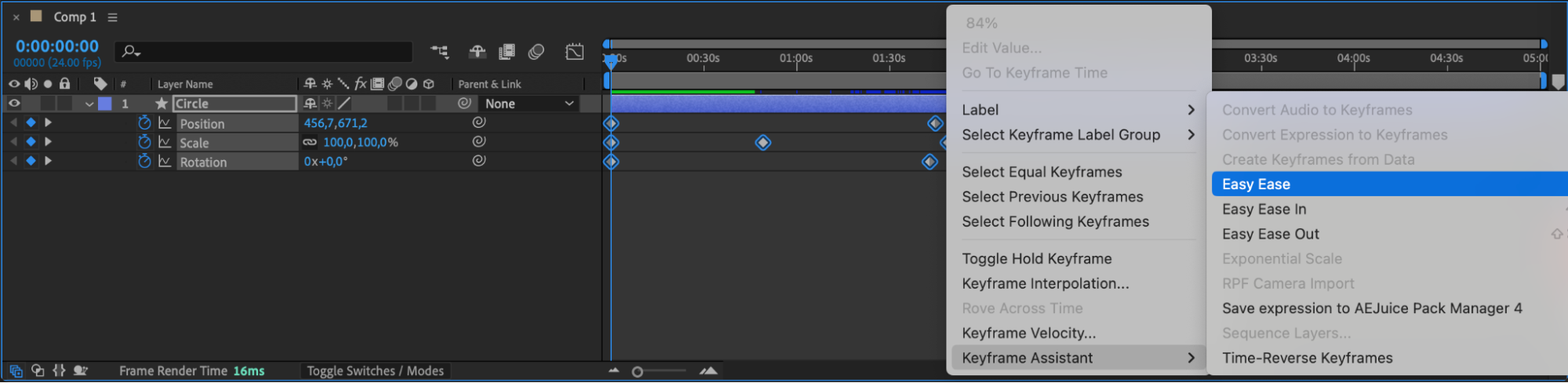Image resolution: width=1568 pixels, height=383 pixels.
Task: Click Toggle Switches / Modes button
Action: pyautogui.click(x=375, y=370)
